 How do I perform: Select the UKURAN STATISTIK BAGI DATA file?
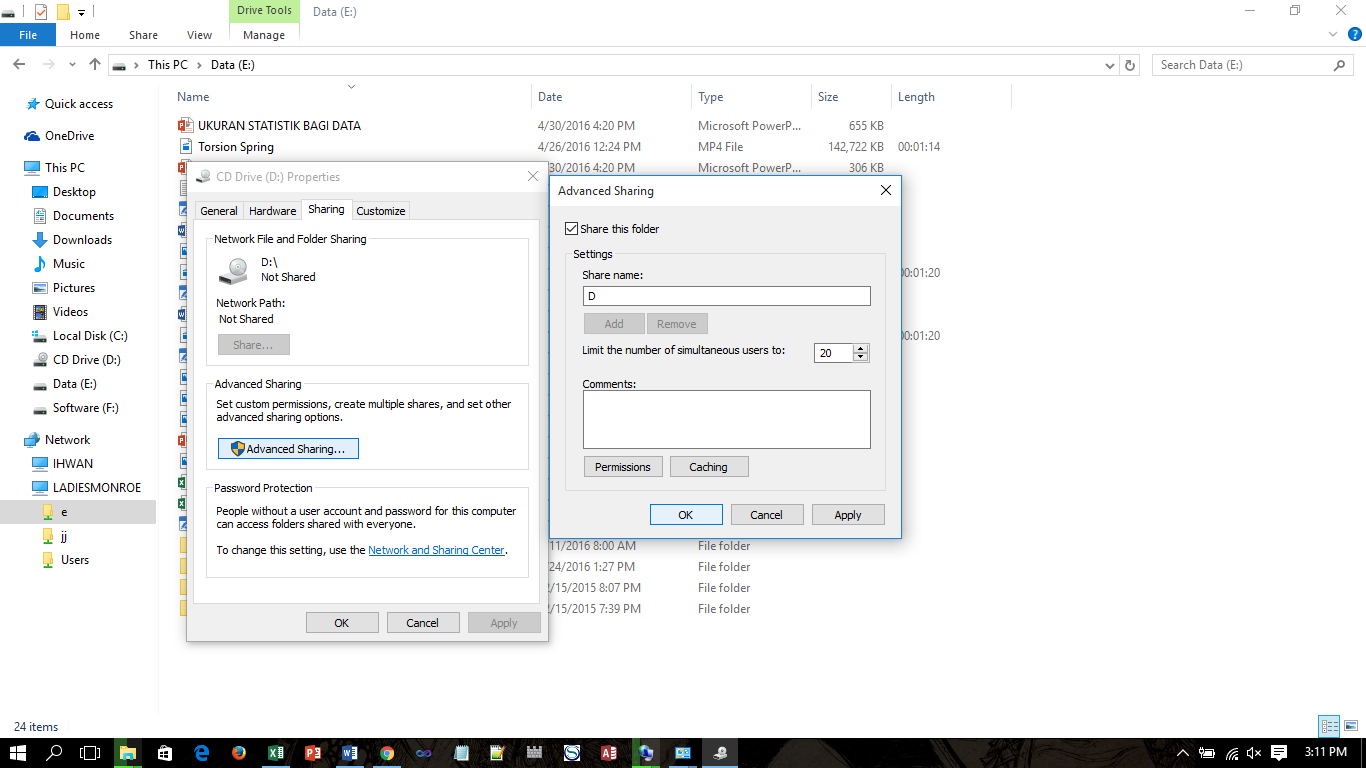coord(279,126)
